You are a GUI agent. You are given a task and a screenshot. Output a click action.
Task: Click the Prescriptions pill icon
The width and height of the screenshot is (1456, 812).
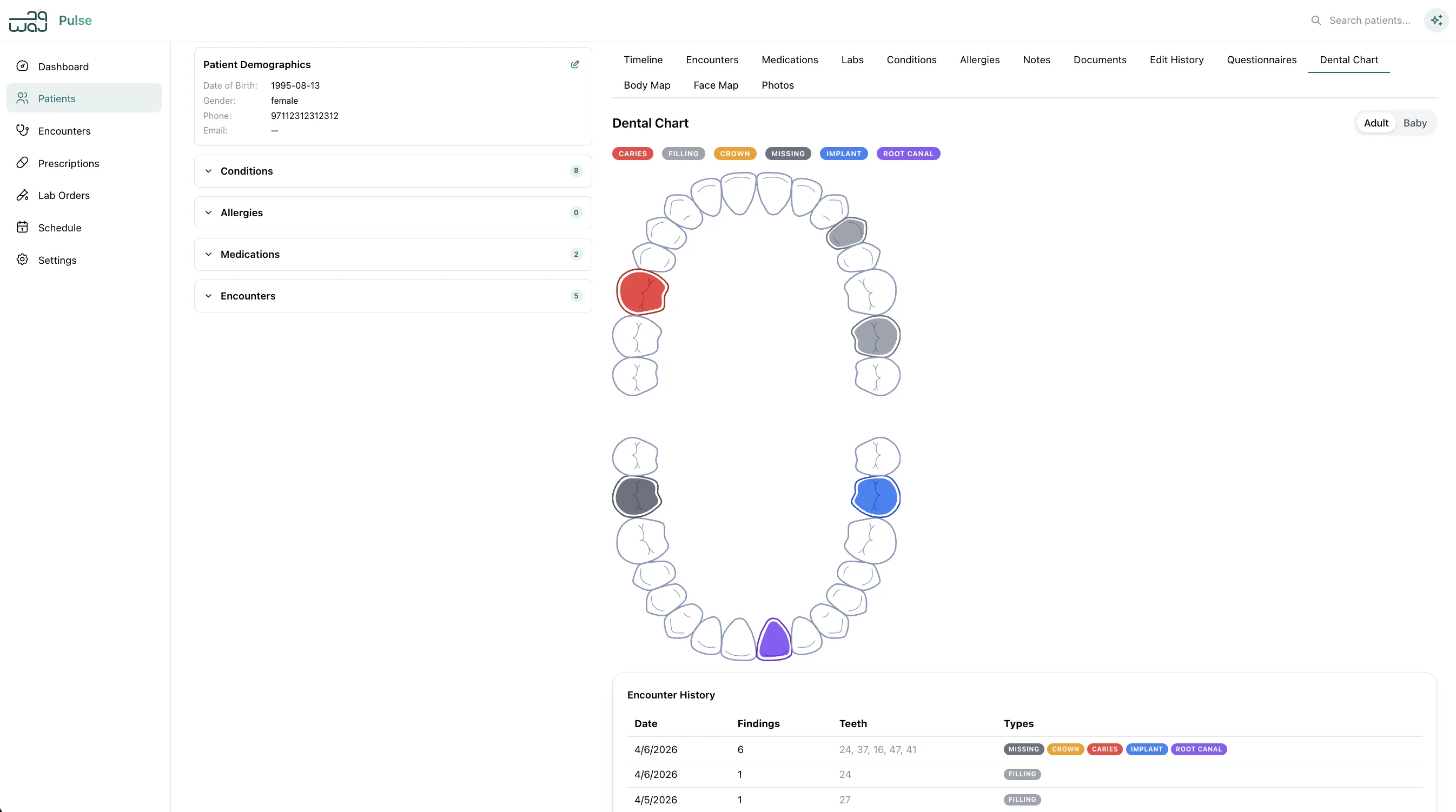point(23,163)
